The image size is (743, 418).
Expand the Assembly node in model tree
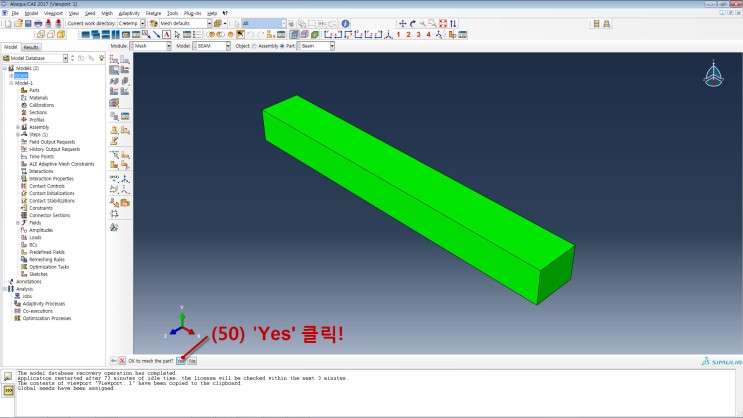point(18,127)
